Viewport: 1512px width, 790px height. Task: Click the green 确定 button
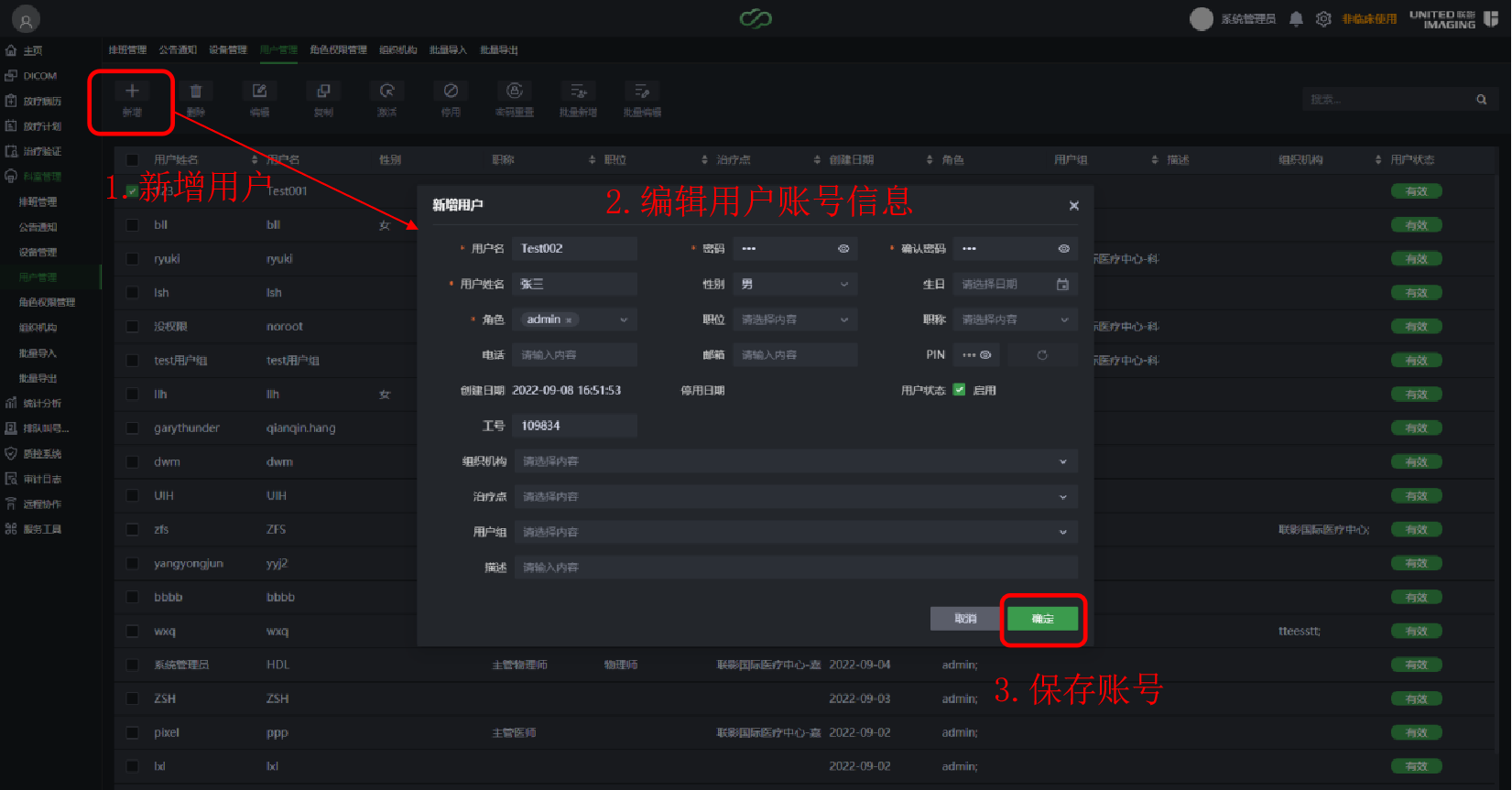pyautogui.click(x=1042, y=619)
